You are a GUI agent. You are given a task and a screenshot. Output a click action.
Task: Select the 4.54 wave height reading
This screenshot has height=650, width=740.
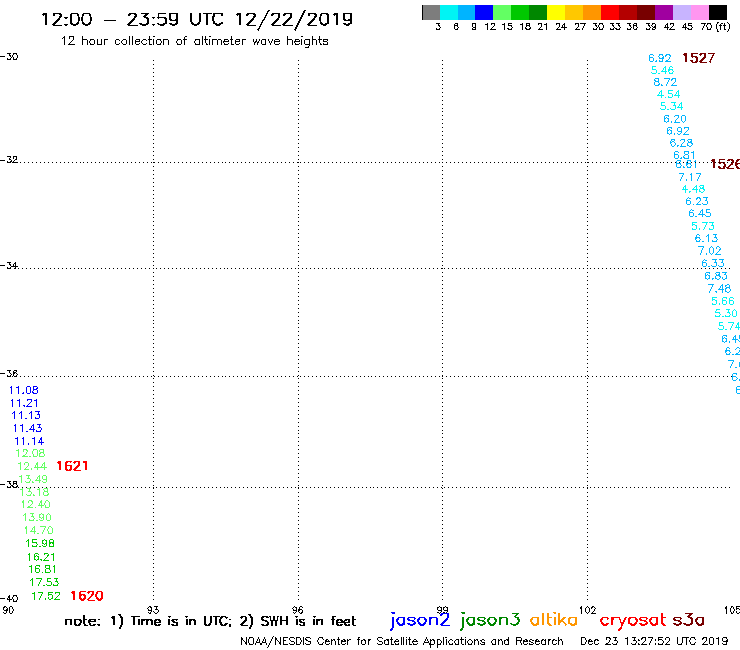[668, 94]
